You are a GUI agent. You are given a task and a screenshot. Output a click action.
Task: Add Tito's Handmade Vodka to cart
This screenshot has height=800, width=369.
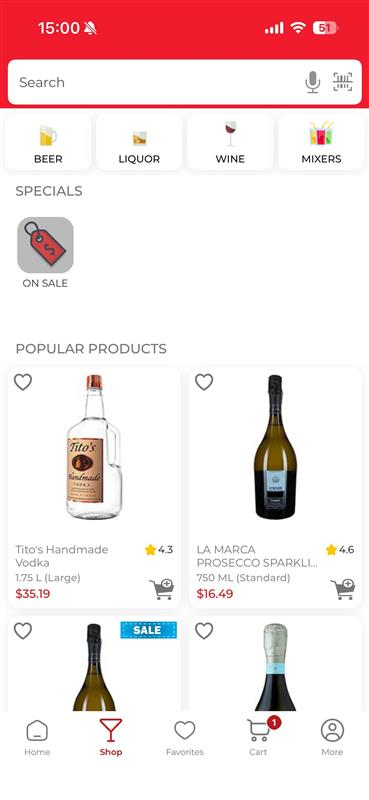161,589
